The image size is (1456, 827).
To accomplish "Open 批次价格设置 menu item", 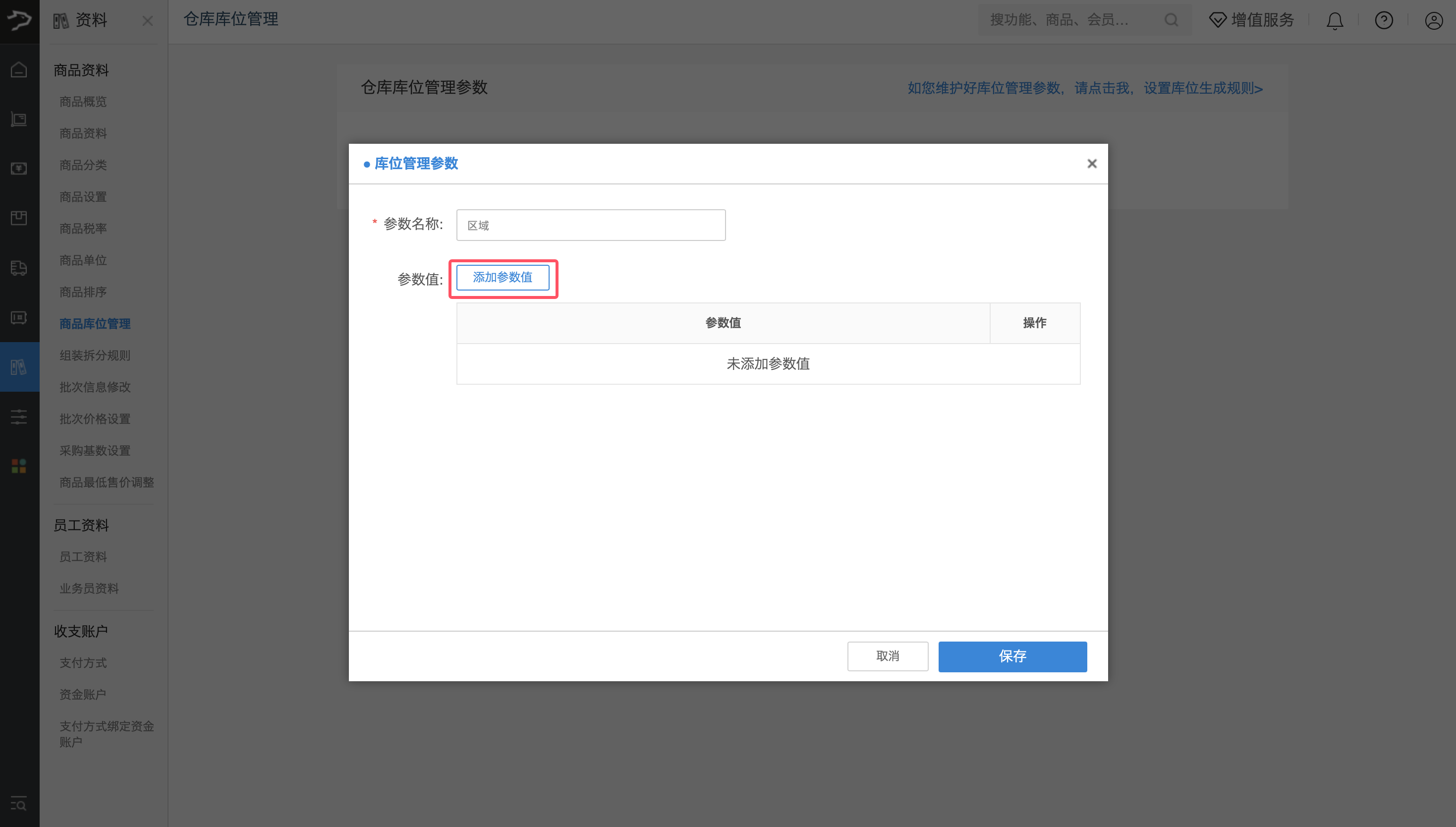I will 95,418.
